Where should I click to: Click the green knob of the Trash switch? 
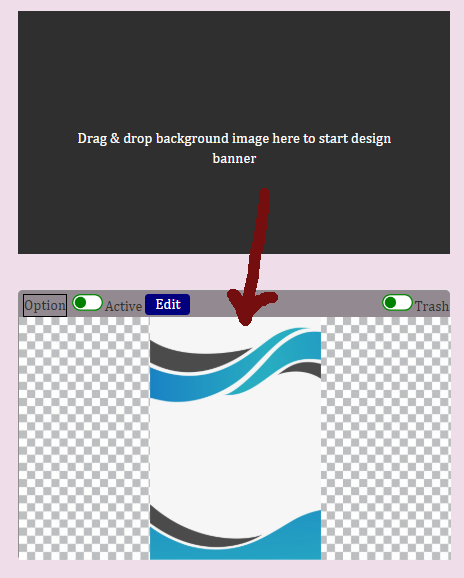click(x=390, y=303)
